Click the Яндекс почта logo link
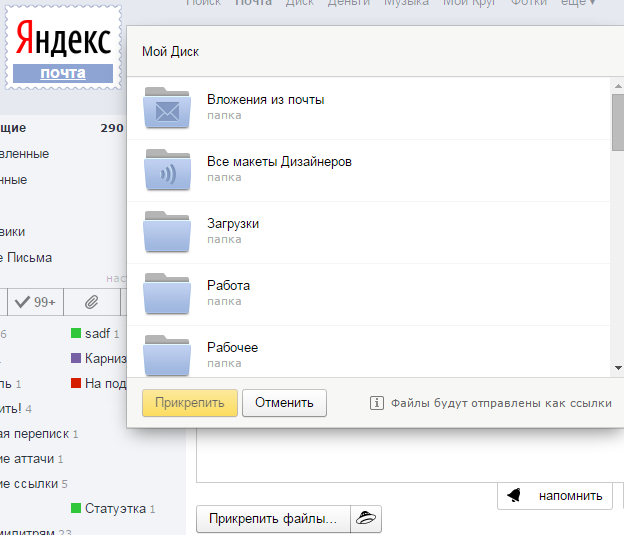Image resolution: width=624 pixels, height=535 pixels. [63, 48]
